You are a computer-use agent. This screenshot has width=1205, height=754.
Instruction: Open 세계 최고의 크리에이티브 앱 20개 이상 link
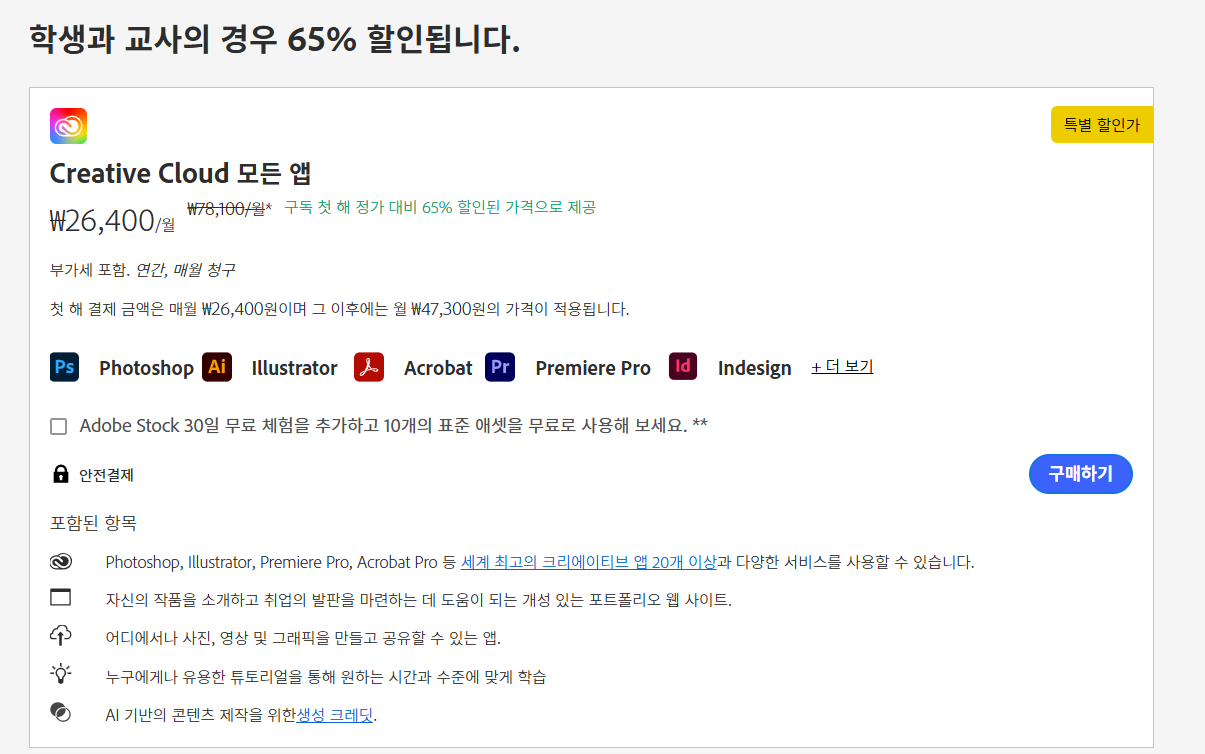tap(589, 562)
